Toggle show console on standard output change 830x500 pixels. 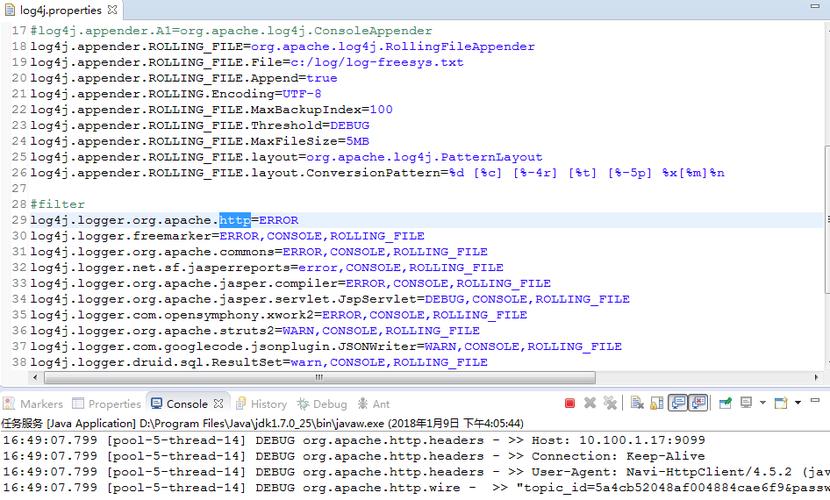pos(677,403)
